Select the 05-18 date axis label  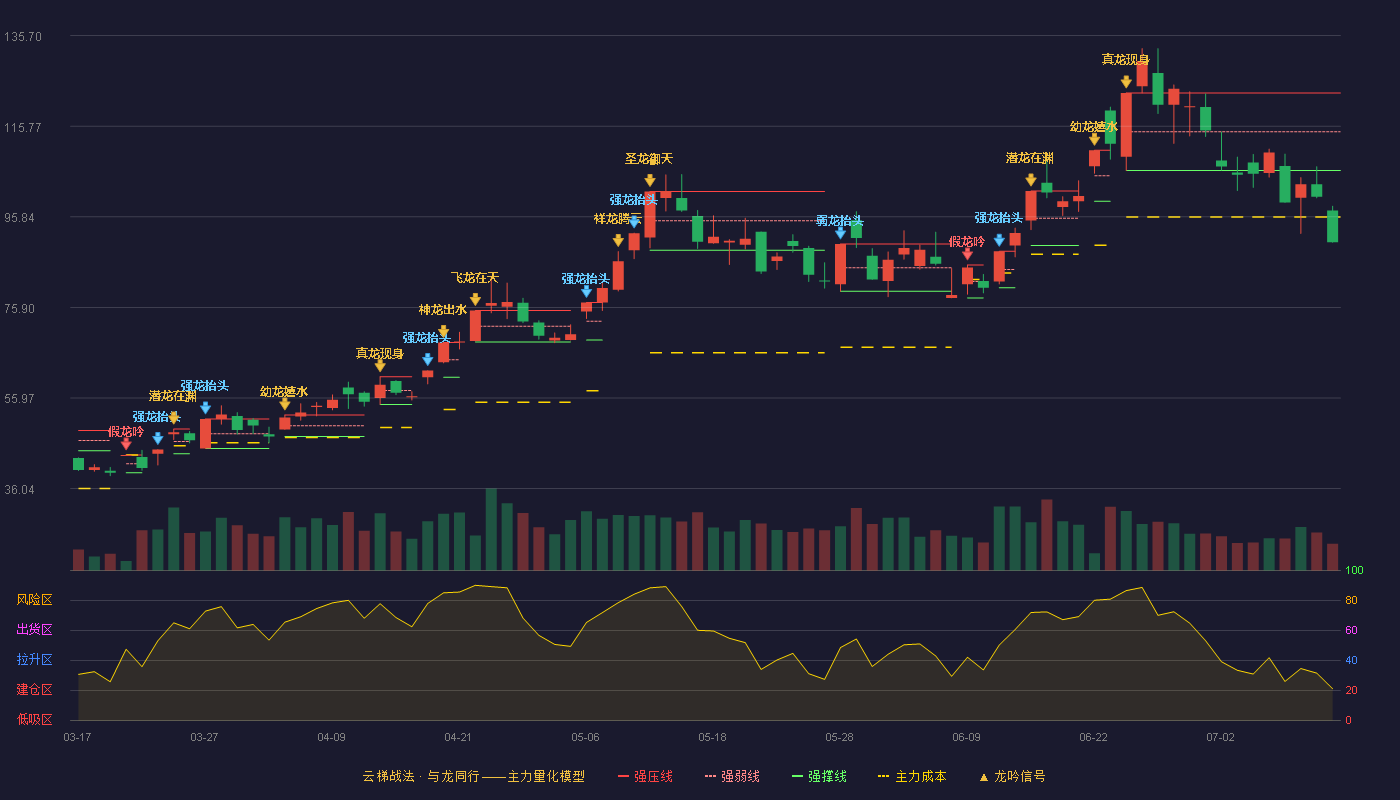[x=712, y=737]
